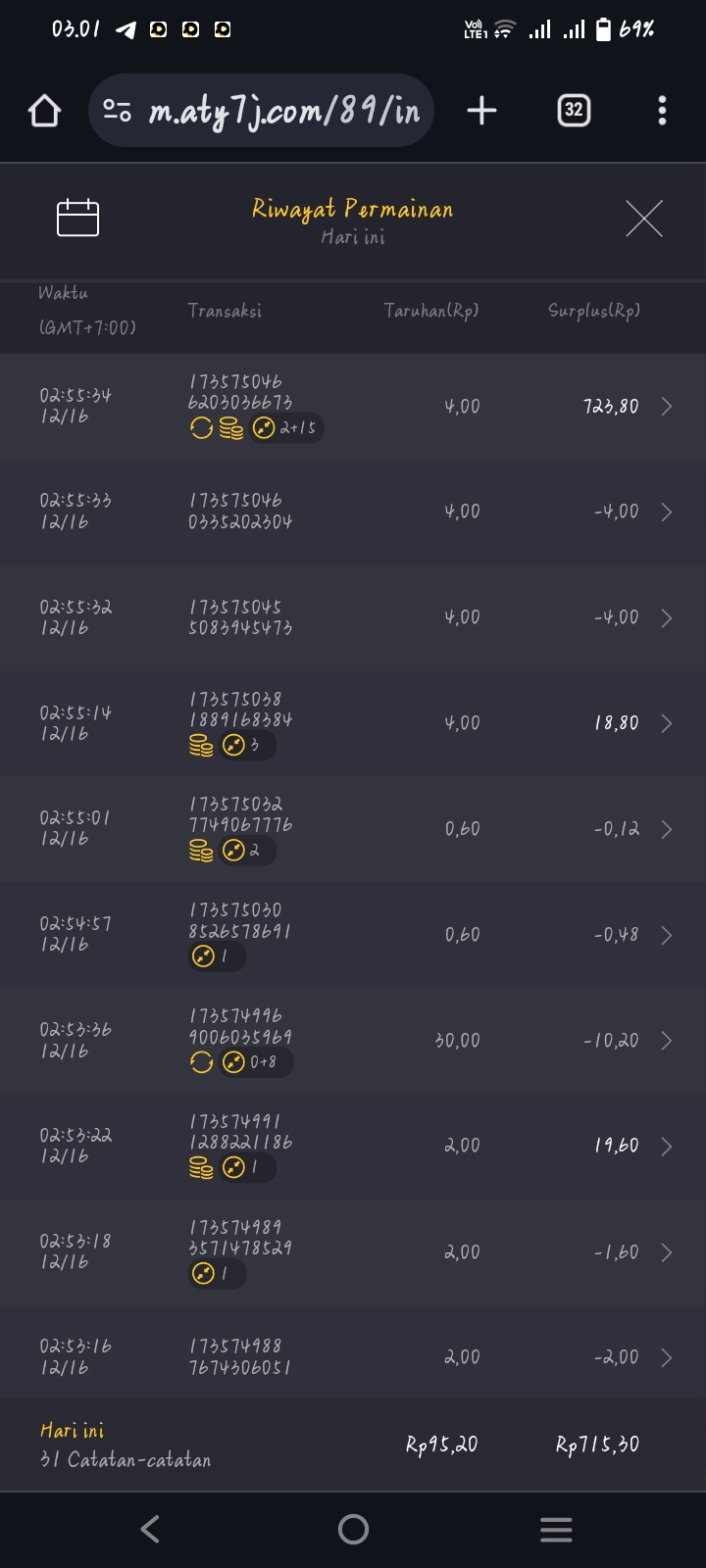Expand the 02:55:33 transaction row chevron

point(667,513)
